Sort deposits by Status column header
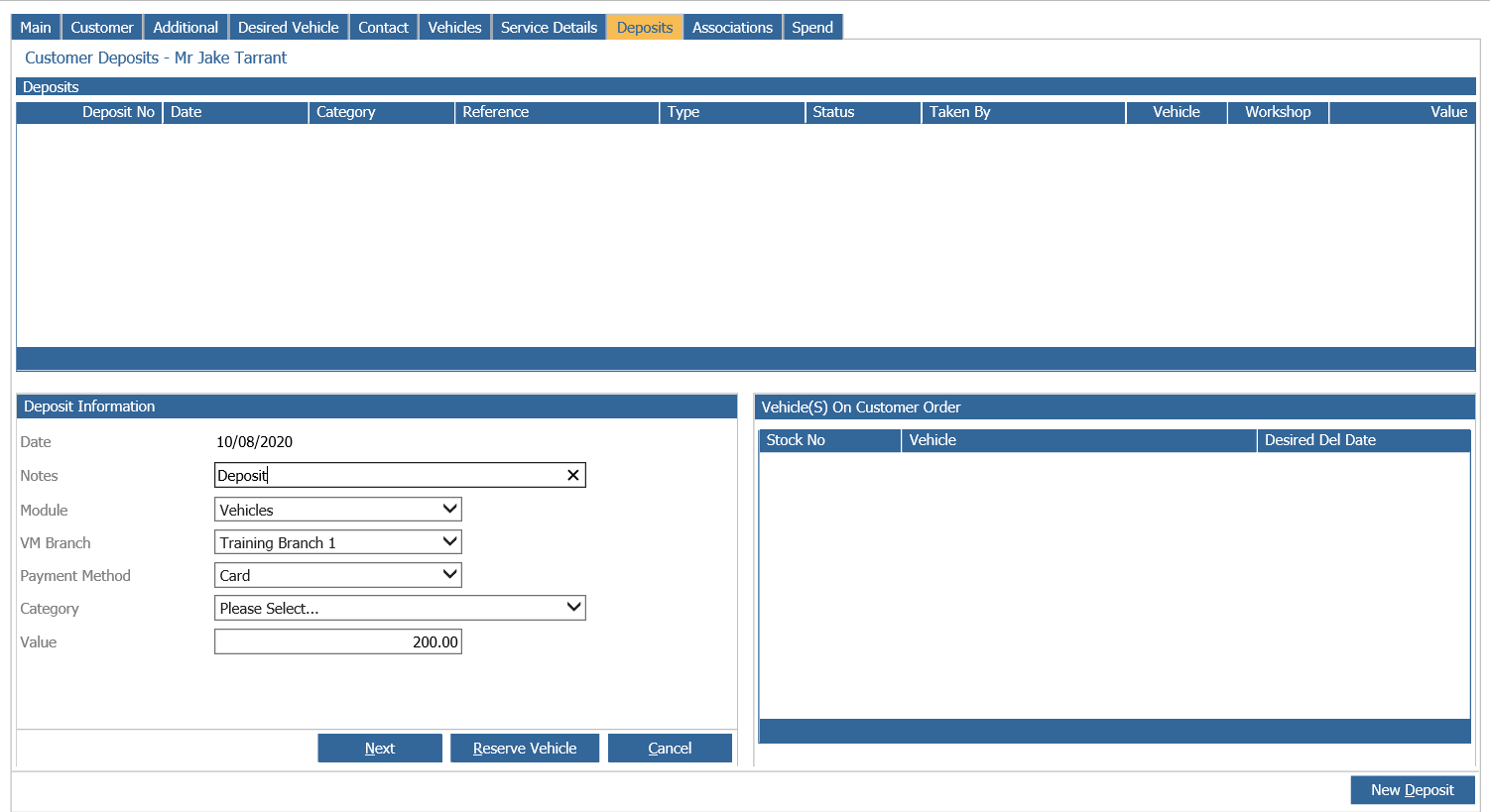The width and height of the screenshot is (1490, 812). click(x=833, y=112)
